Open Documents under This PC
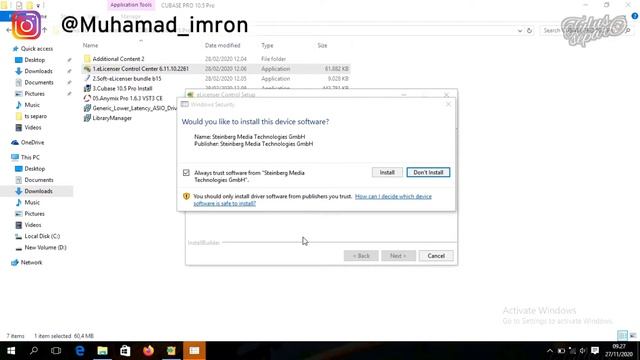The height and width of the screenshot is (360, 640). (39, 180)
